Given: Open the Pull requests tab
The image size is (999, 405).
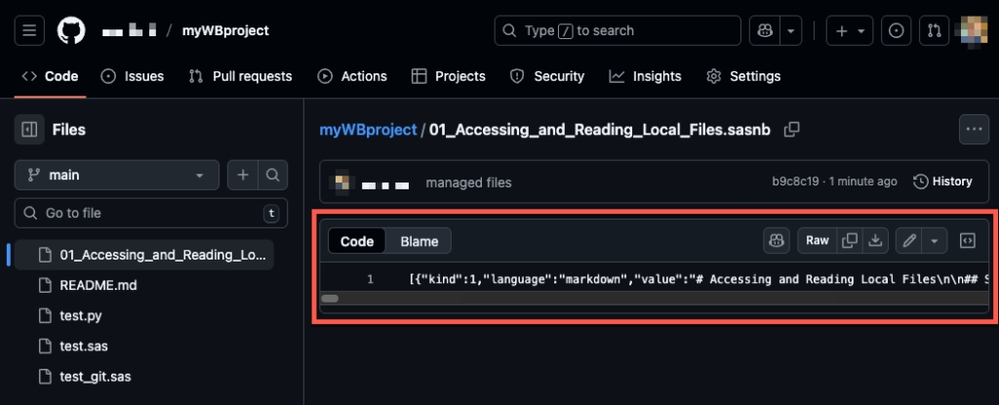Looking at the screenshot, I should click(240, 76).
